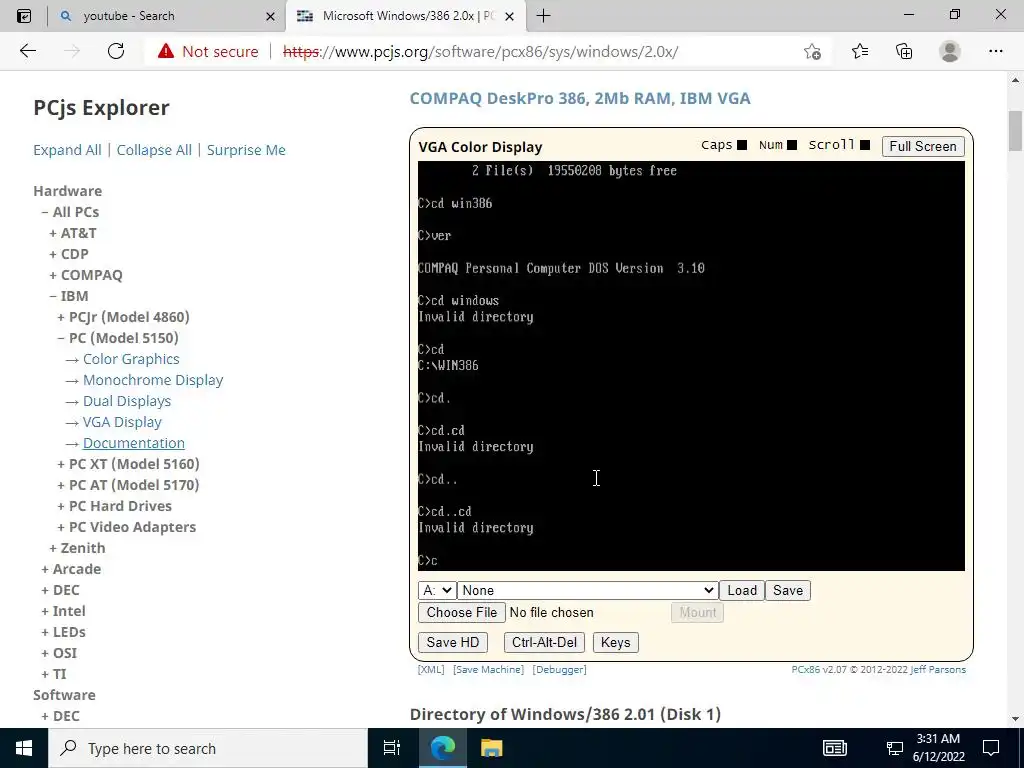The image size is (1024, 768).
Task: Open the [Debugger] link
Action: point(560,669)
